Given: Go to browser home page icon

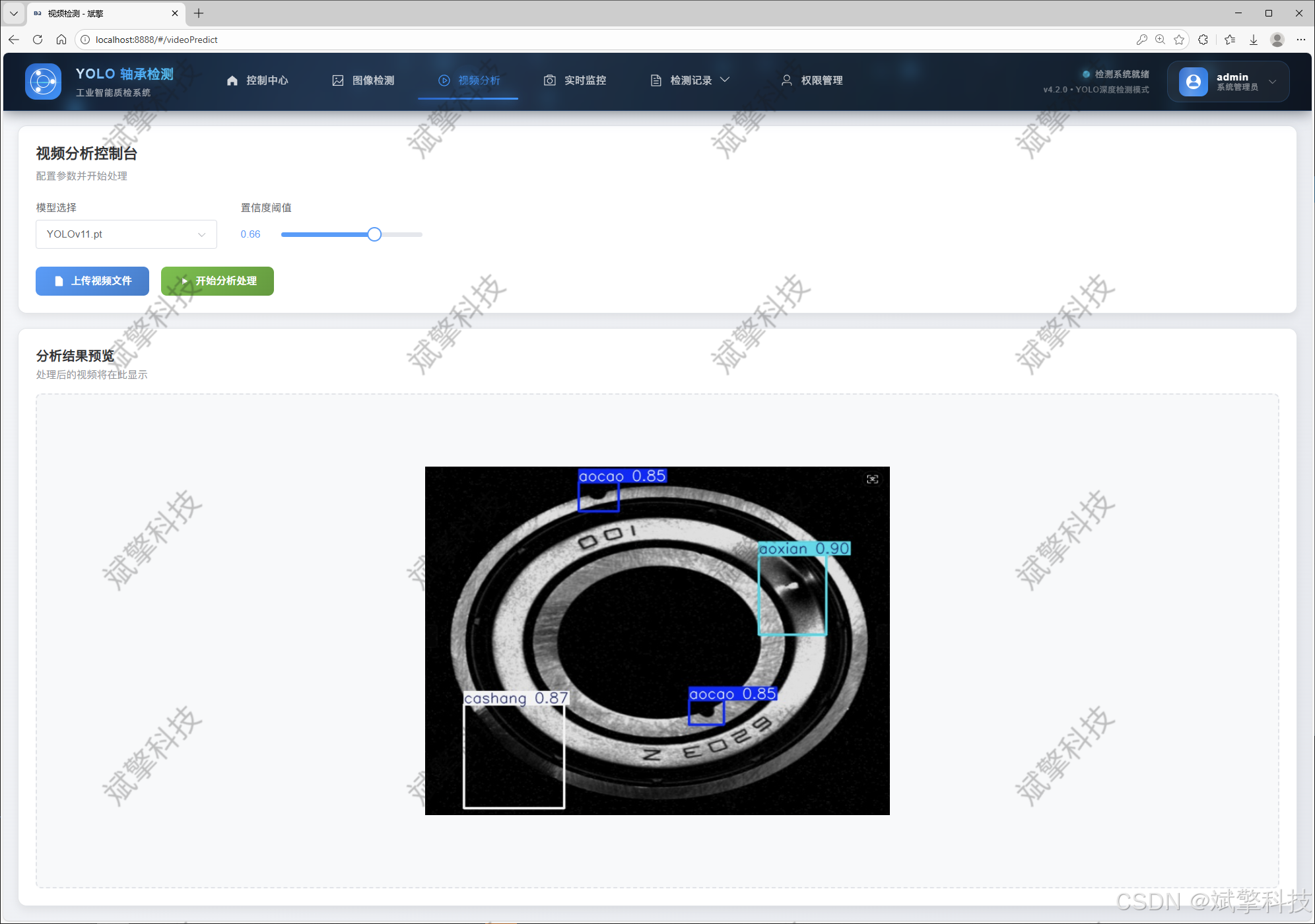Looking at the screenshot, I should tap(61, 40).
